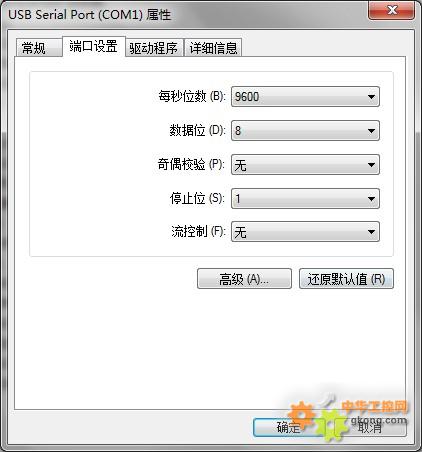Click the 9600 value in 每秒位数 field

247,97
